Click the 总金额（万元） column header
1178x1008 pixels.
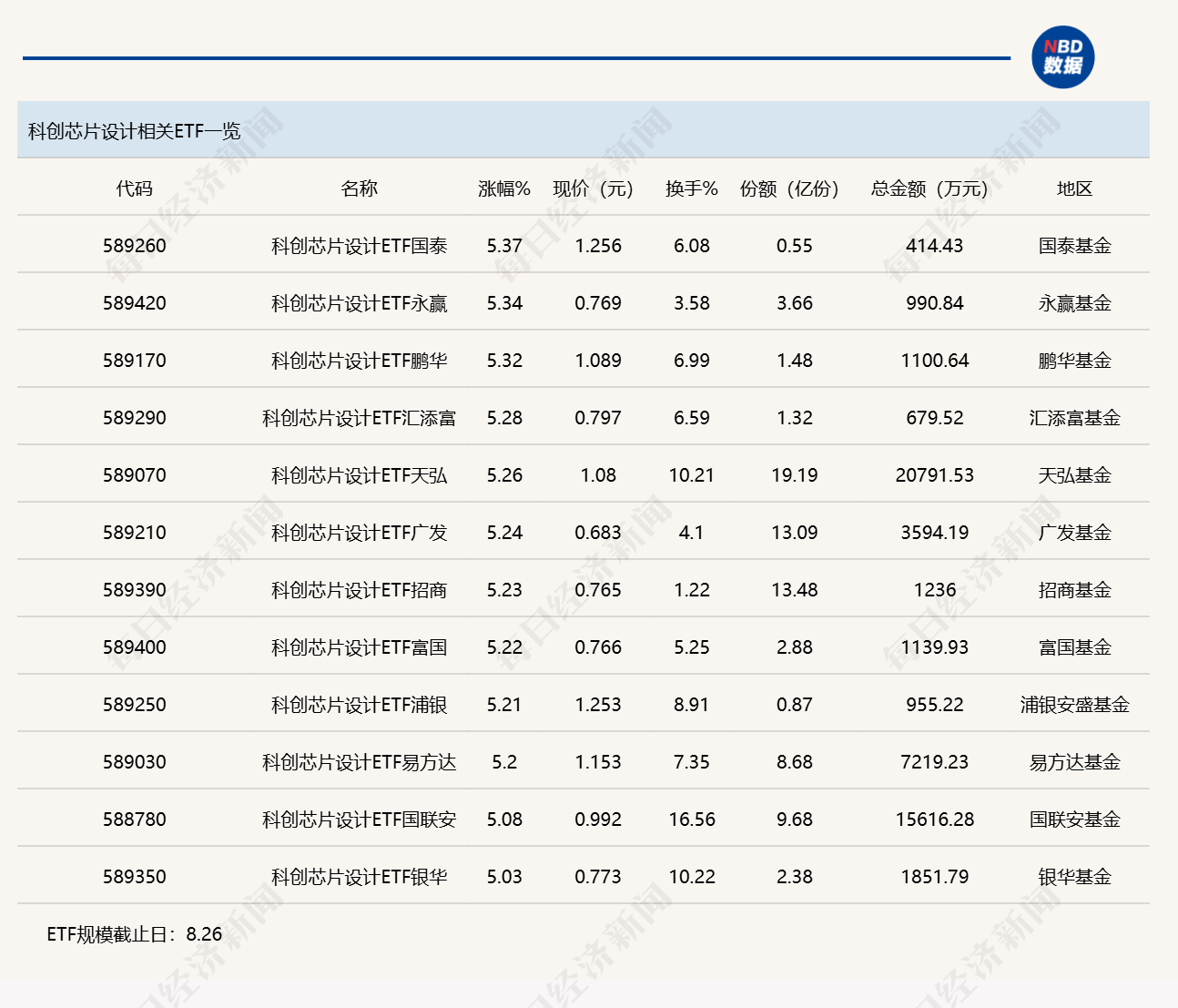click(930, 188)
